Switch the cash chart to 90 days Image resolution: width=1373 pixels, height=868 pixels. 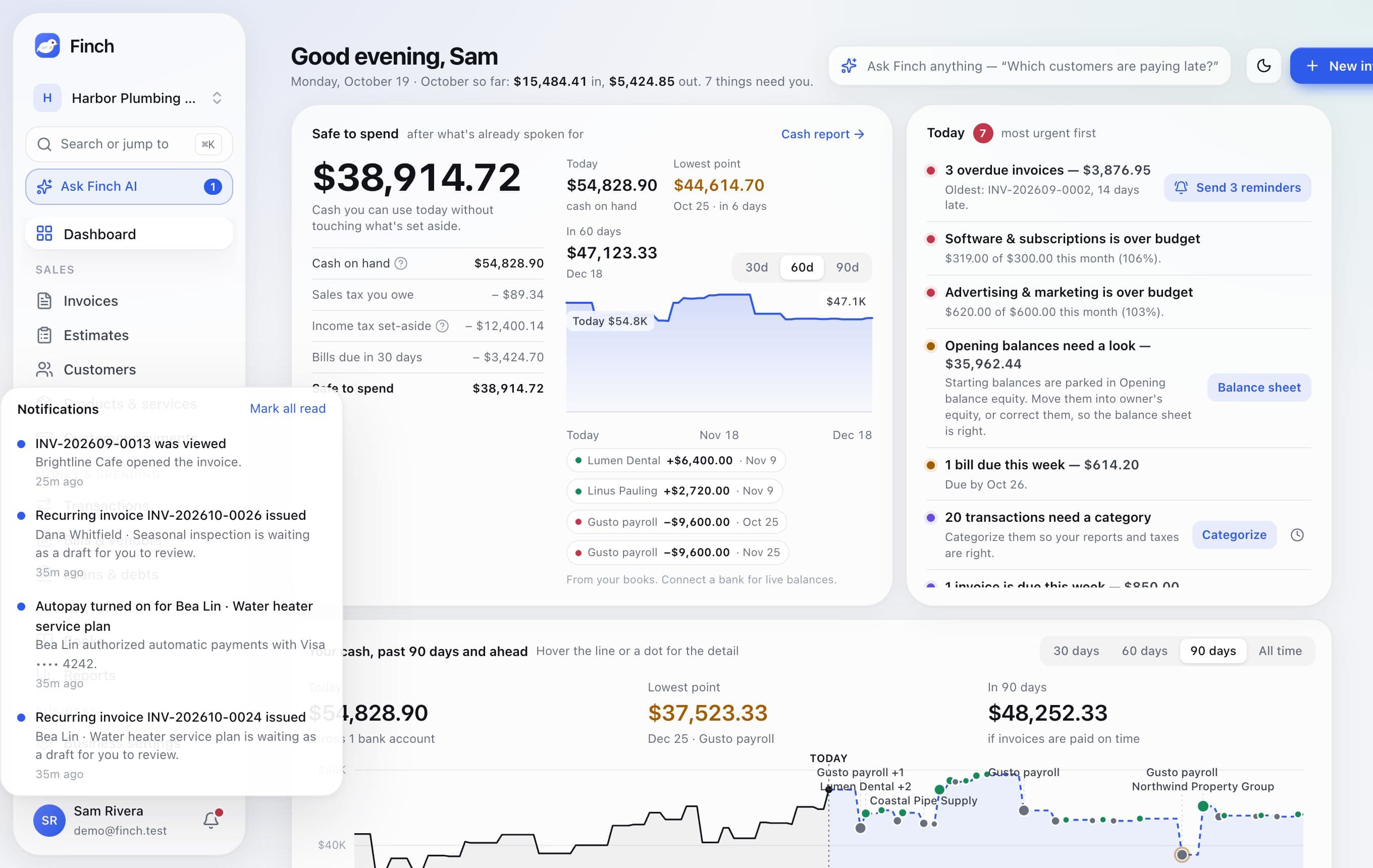(x=1213, y=651)
